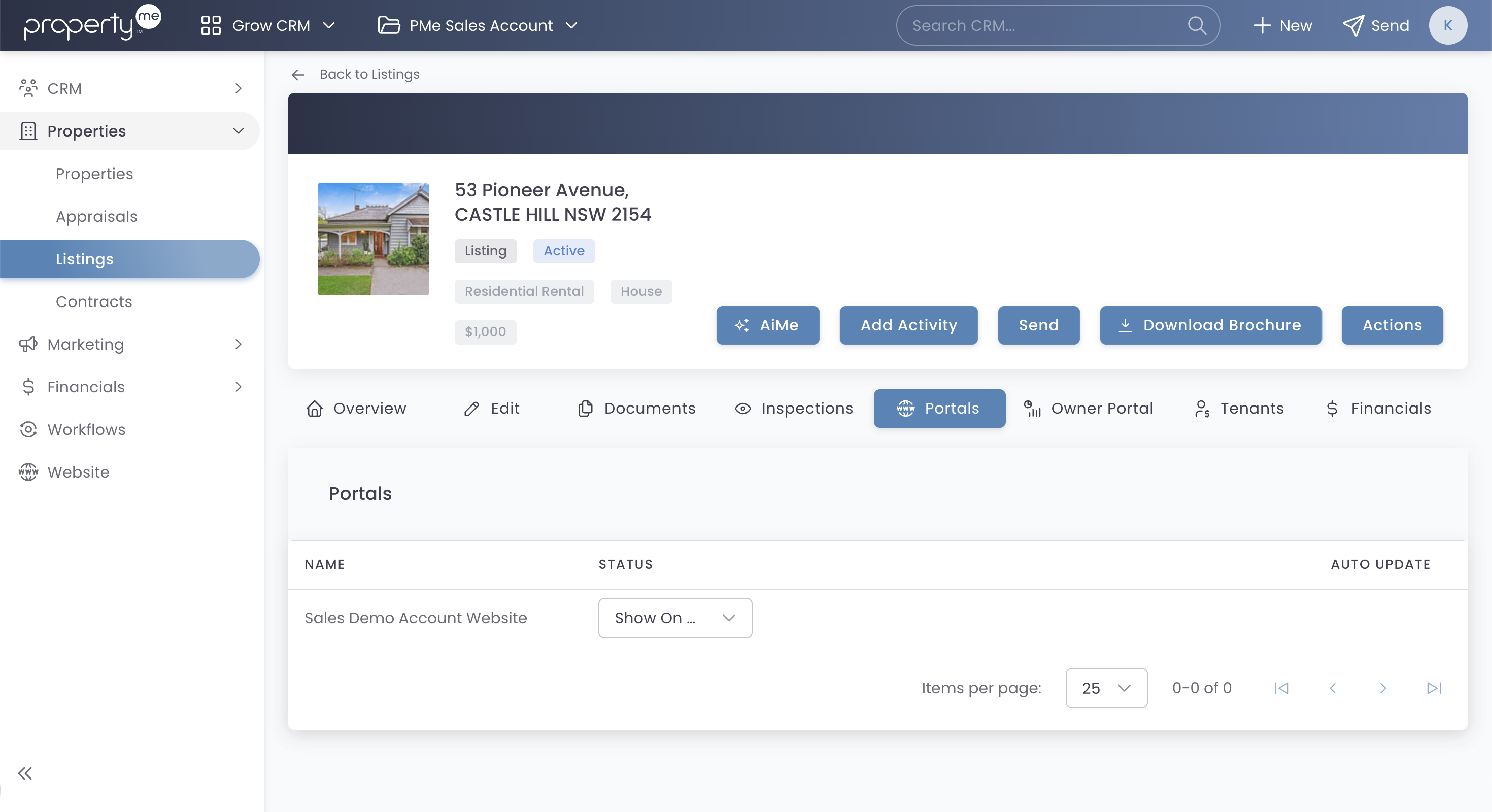The height and width of the screenshot is (812, 1492).
Task: Open PMe Sales Account switcher
Action: [478, 25]
